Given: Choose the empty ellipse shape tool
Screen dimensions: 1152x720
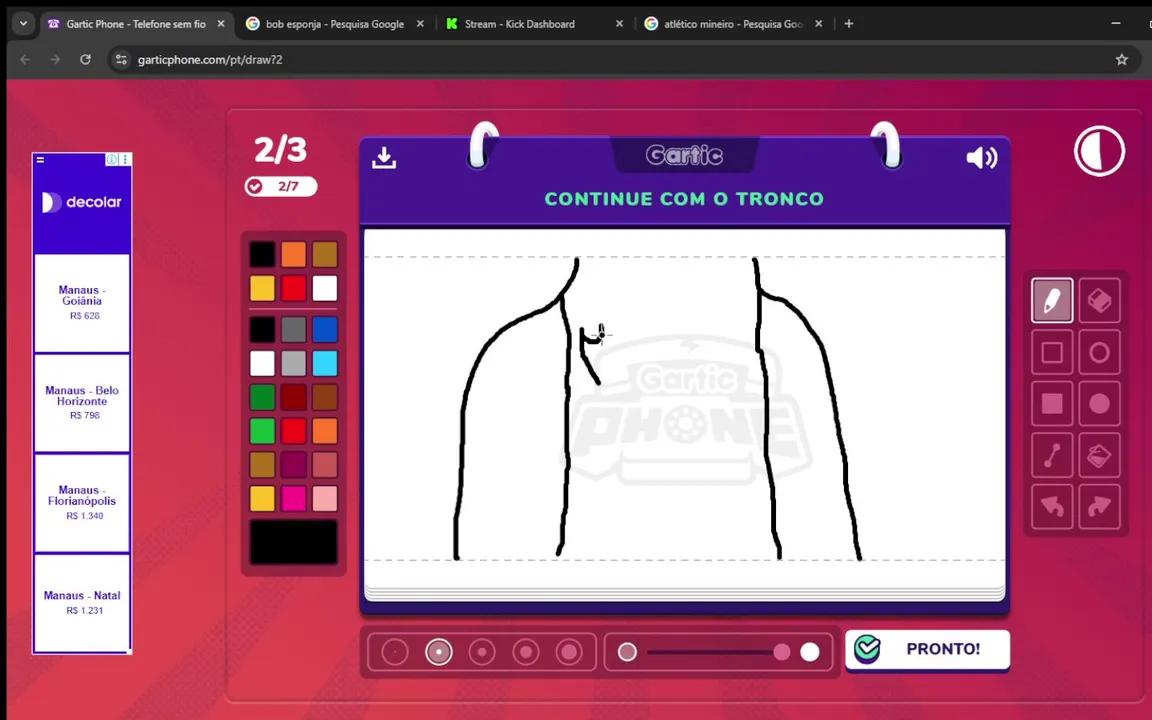Looking at the screenshot, I should click(1099, 353).
